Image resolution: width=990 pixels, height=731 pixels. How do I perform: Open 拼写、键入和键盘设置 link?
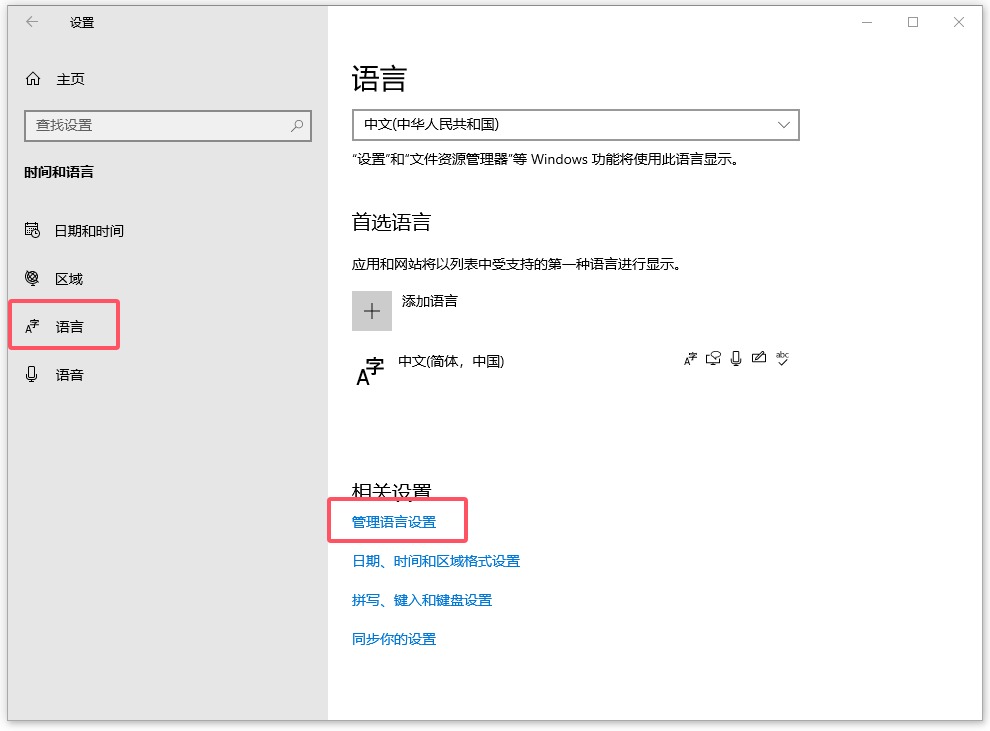[x=422, y=600]
